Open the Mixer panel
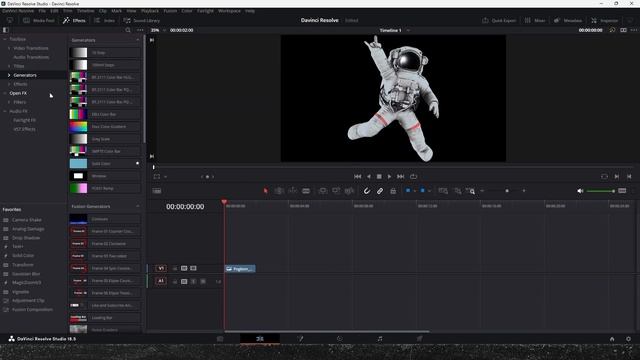This screenshot has height=360, width=640. (535, 20)
